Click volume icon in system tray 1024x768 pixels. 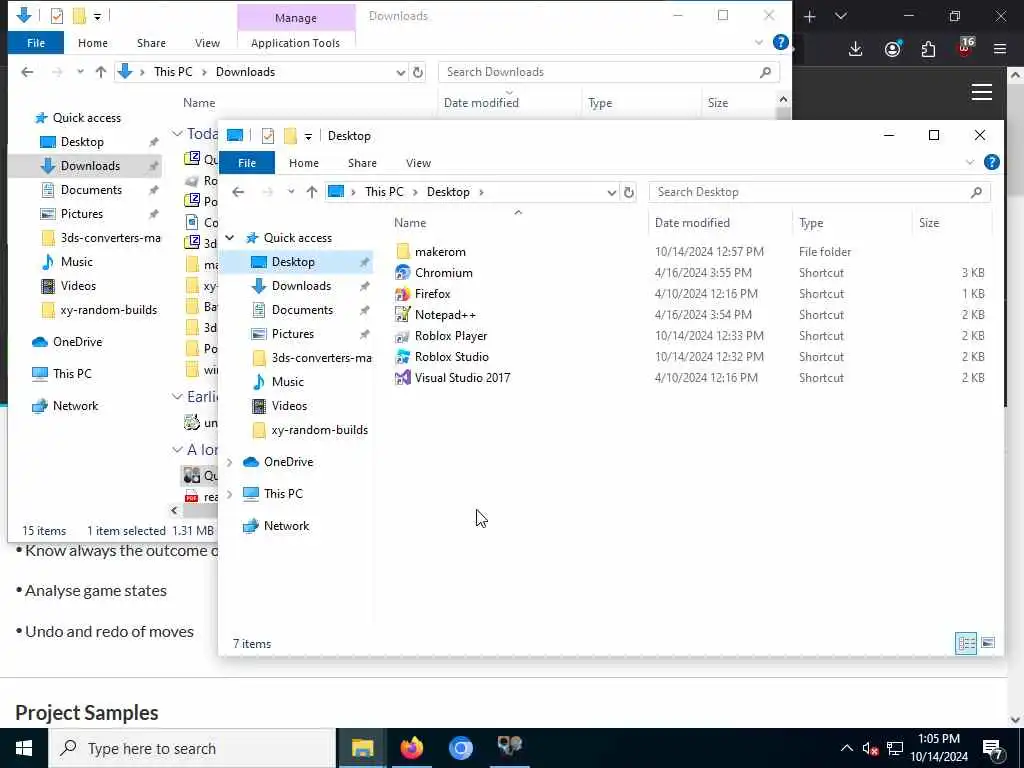[x=869, y=748]
